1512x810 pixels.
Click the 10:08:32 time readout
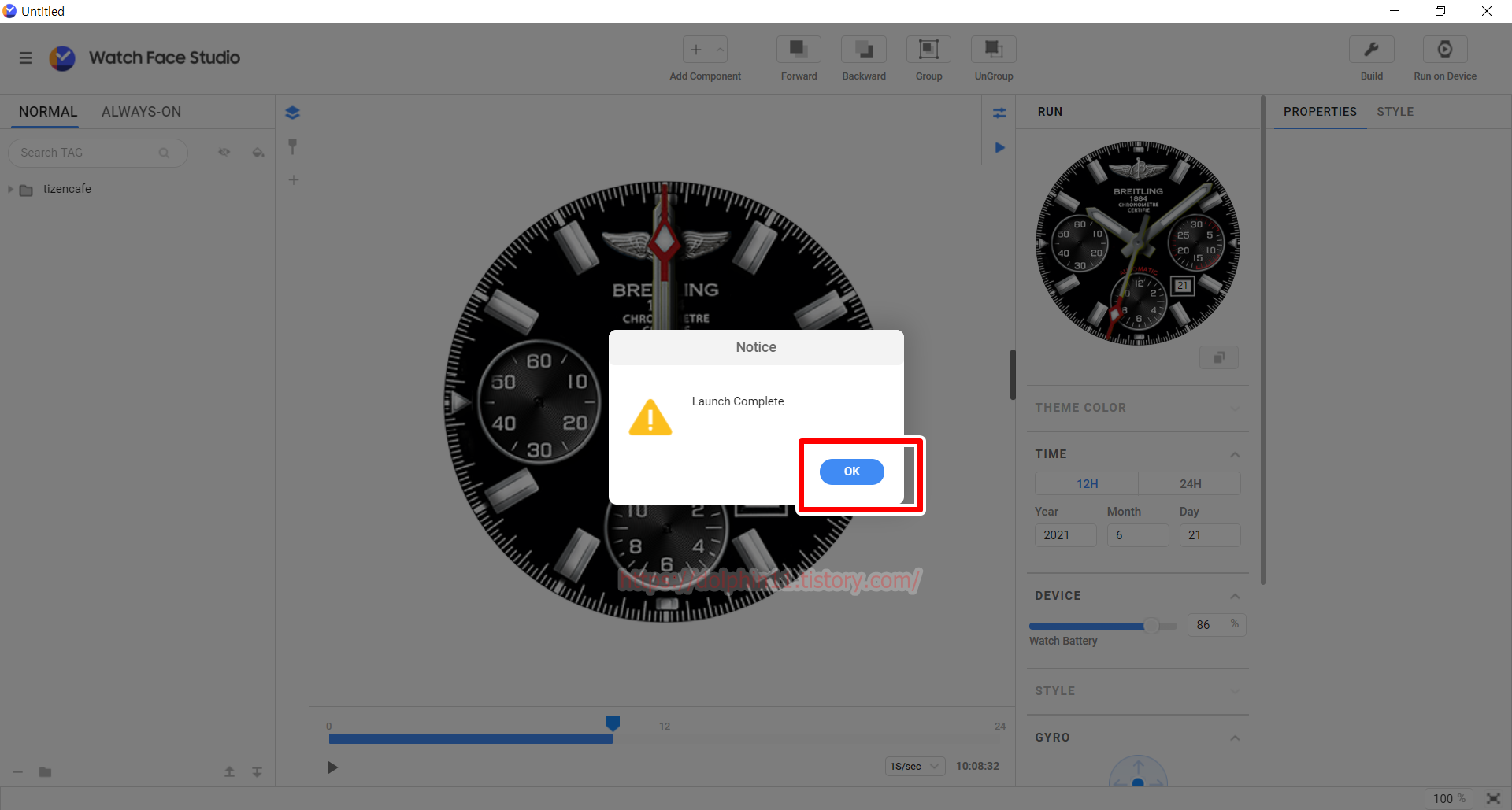977,767
